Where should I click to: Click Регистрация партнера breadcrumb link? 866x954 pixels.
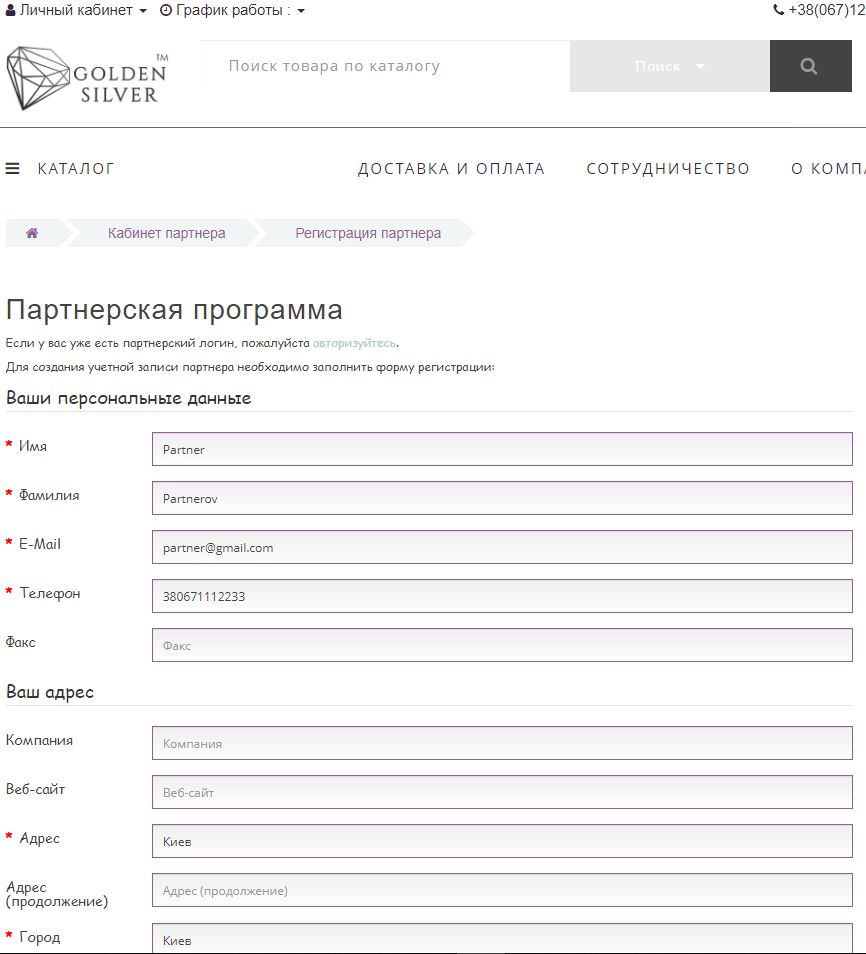tap(367, 233)
